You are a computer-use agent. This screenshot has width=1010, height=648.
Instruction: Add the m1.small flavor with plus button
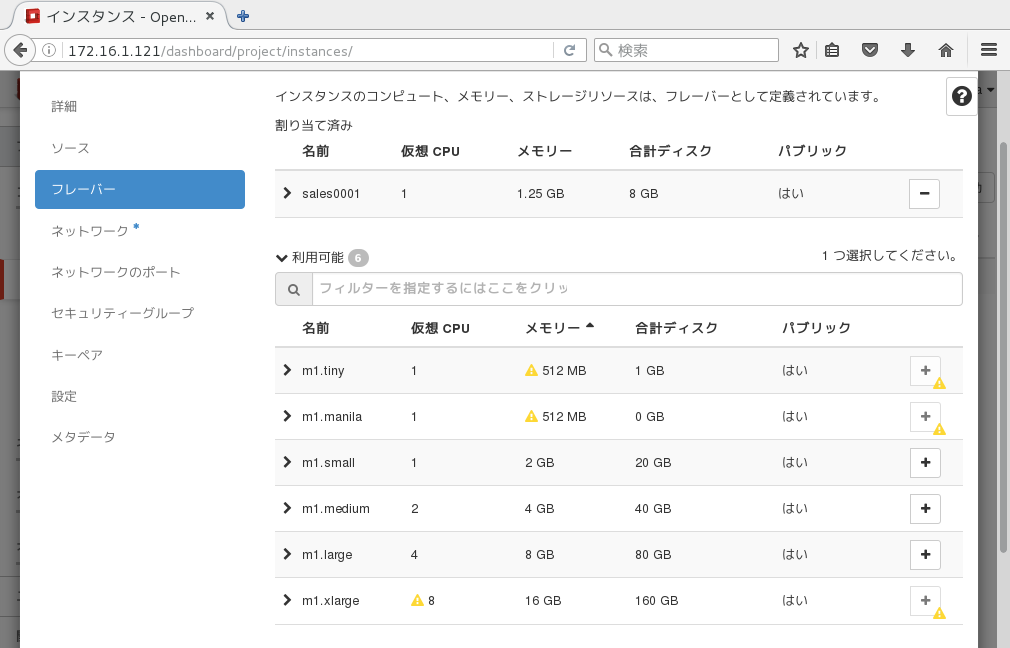(x=925, y=463)
